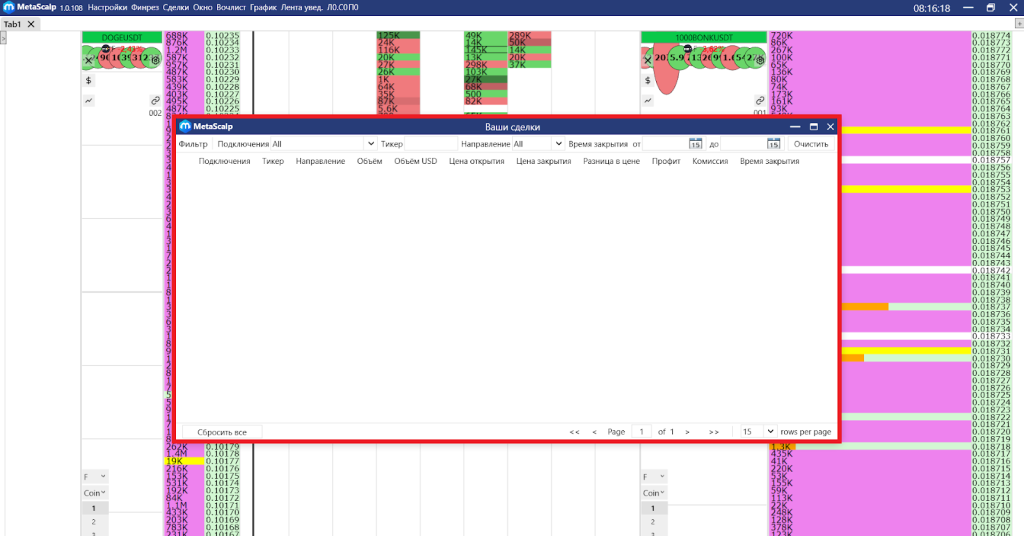Image resolution: width=1024 pixels, height=536 pixels.
Task: Click price level 0.10235 in DOGEUSDT order book
Action: click(223, 35)
